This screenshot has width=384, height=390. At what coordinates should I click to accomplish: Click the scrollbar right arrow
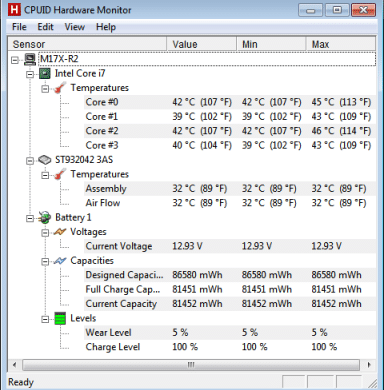coord(369,365)
